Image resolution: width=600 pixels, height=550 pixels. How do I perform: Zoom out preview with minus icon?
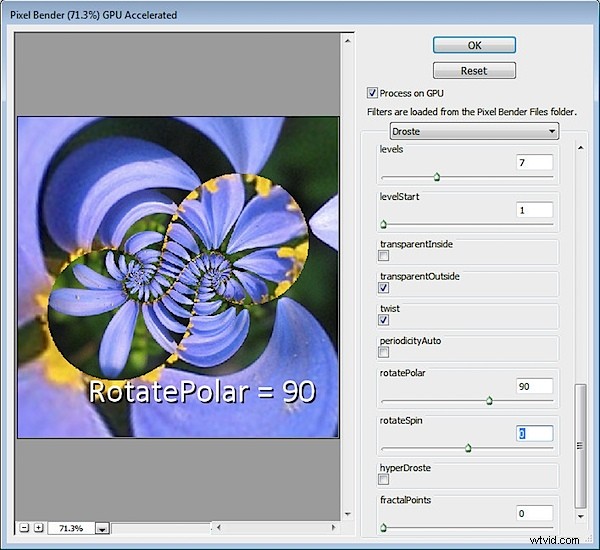[x=24, y=528]
